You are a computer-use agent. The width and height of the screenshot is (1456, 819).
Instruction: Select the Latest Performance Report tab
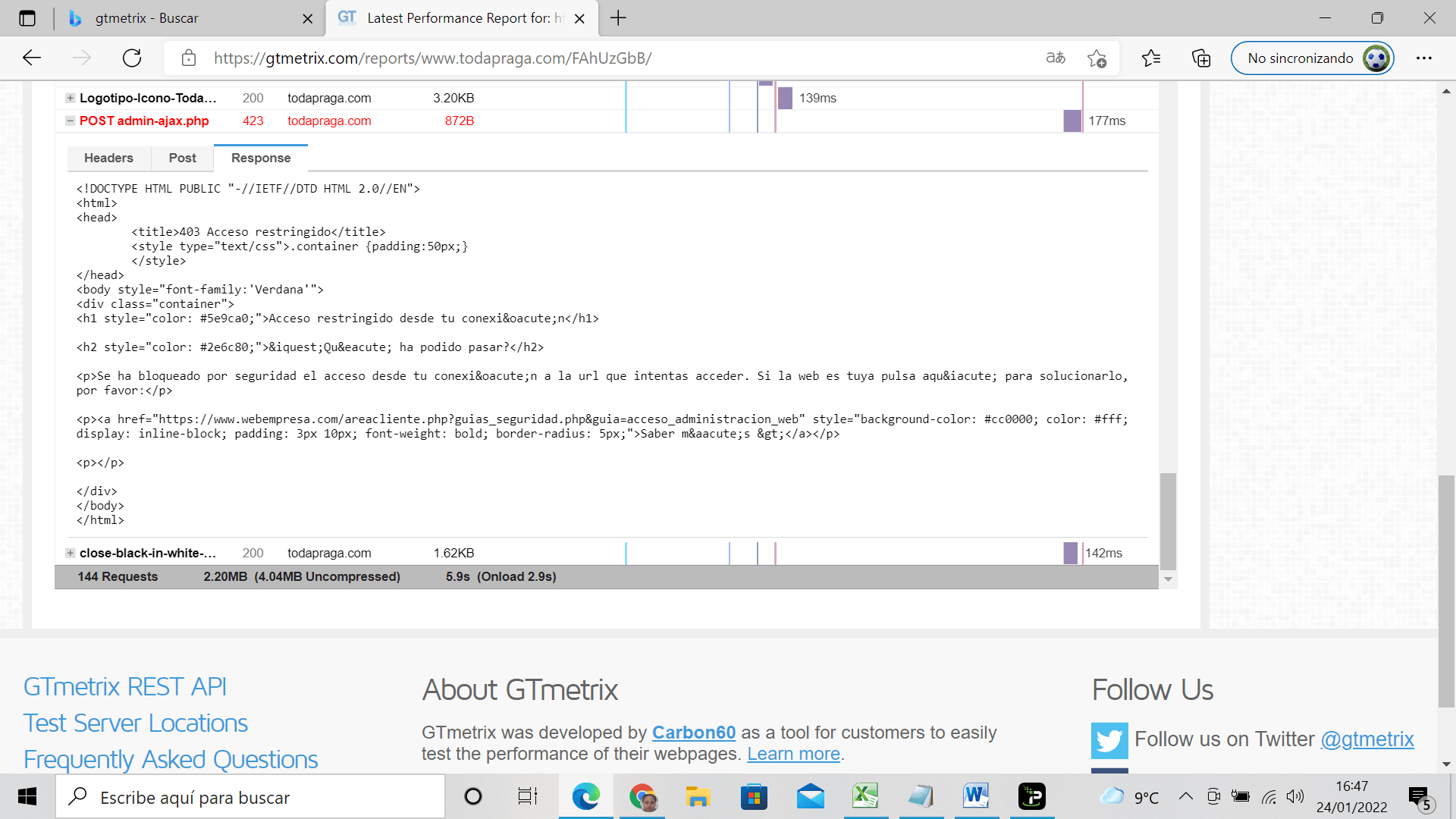point(461,18)
